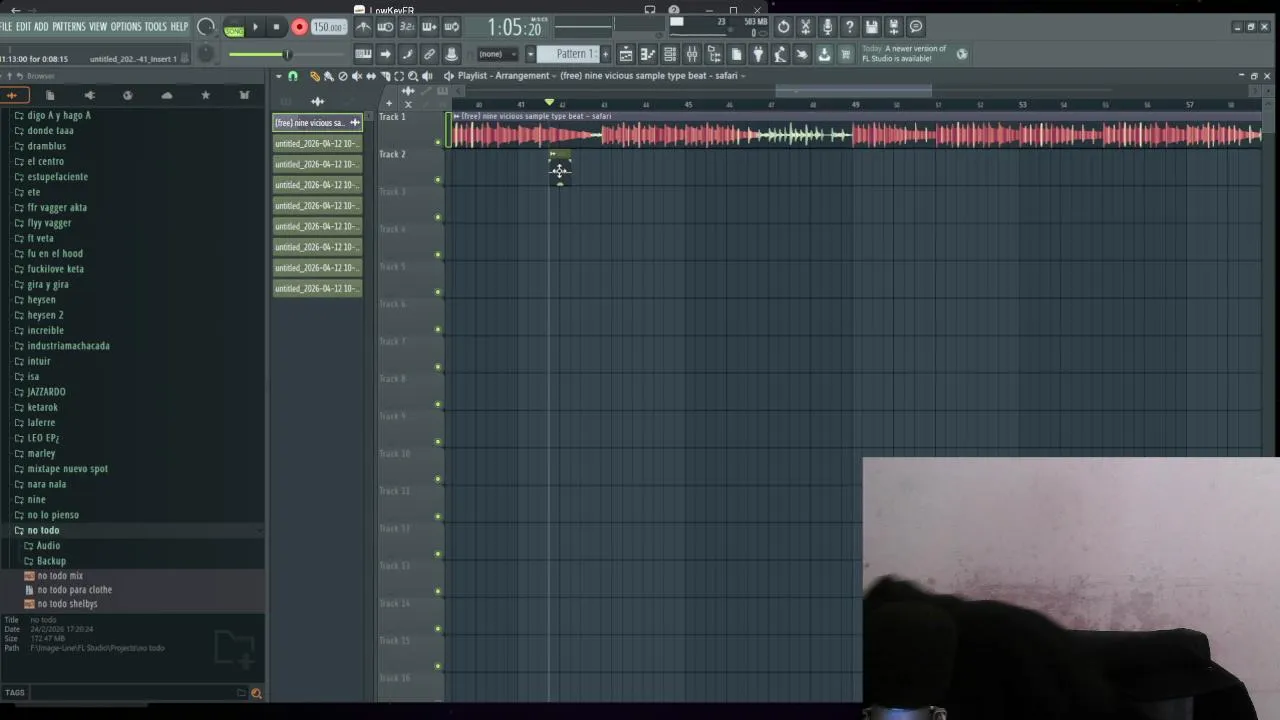Screen dimensions: 1280x720
Task: Toggle loop recording button
Action: [x=451, y=27]
